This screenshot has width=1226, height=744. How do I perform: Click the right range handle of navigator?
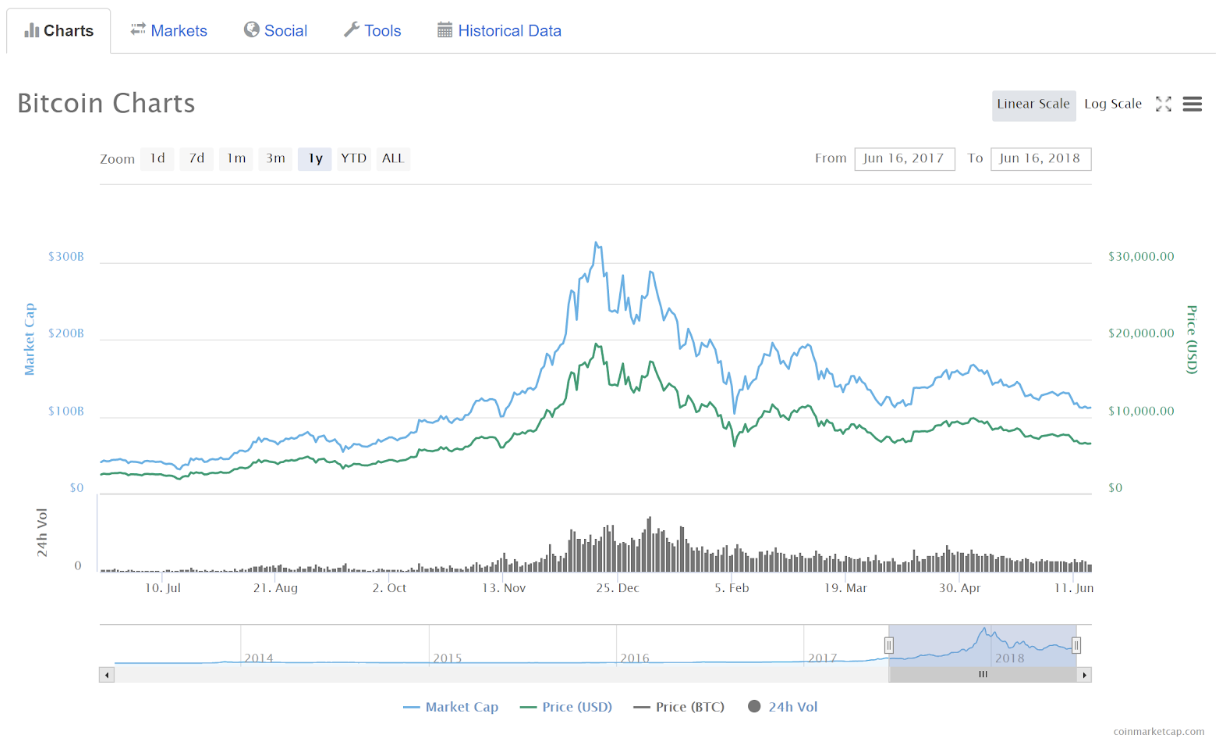pyautogui.click(x=1076, y=645)
